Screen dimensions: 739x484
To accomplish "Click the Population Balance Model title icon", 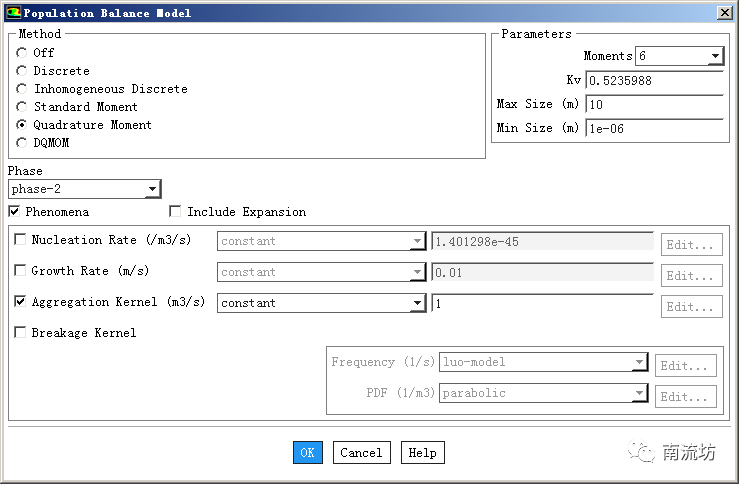I will [13, 13].
